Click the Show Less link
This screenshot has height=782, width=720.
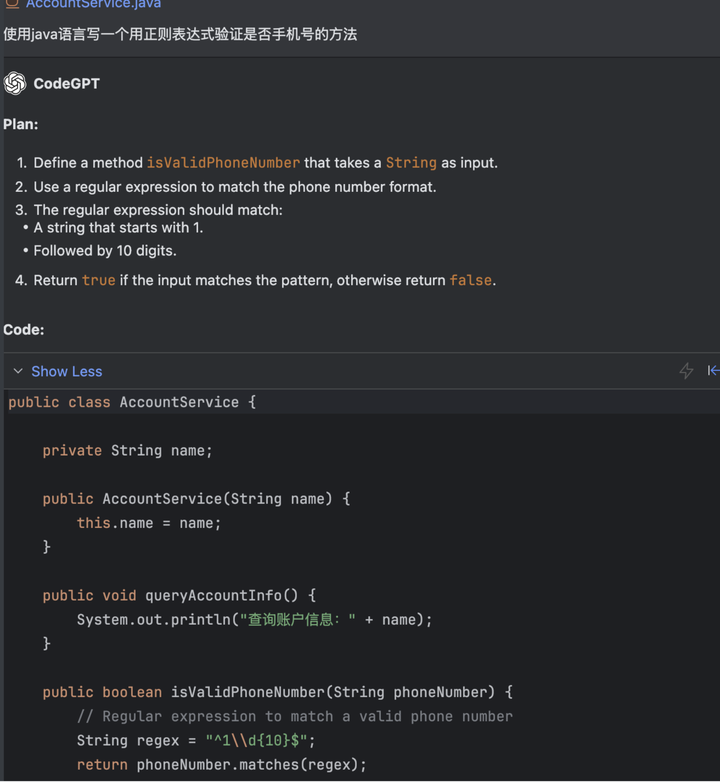67,371
